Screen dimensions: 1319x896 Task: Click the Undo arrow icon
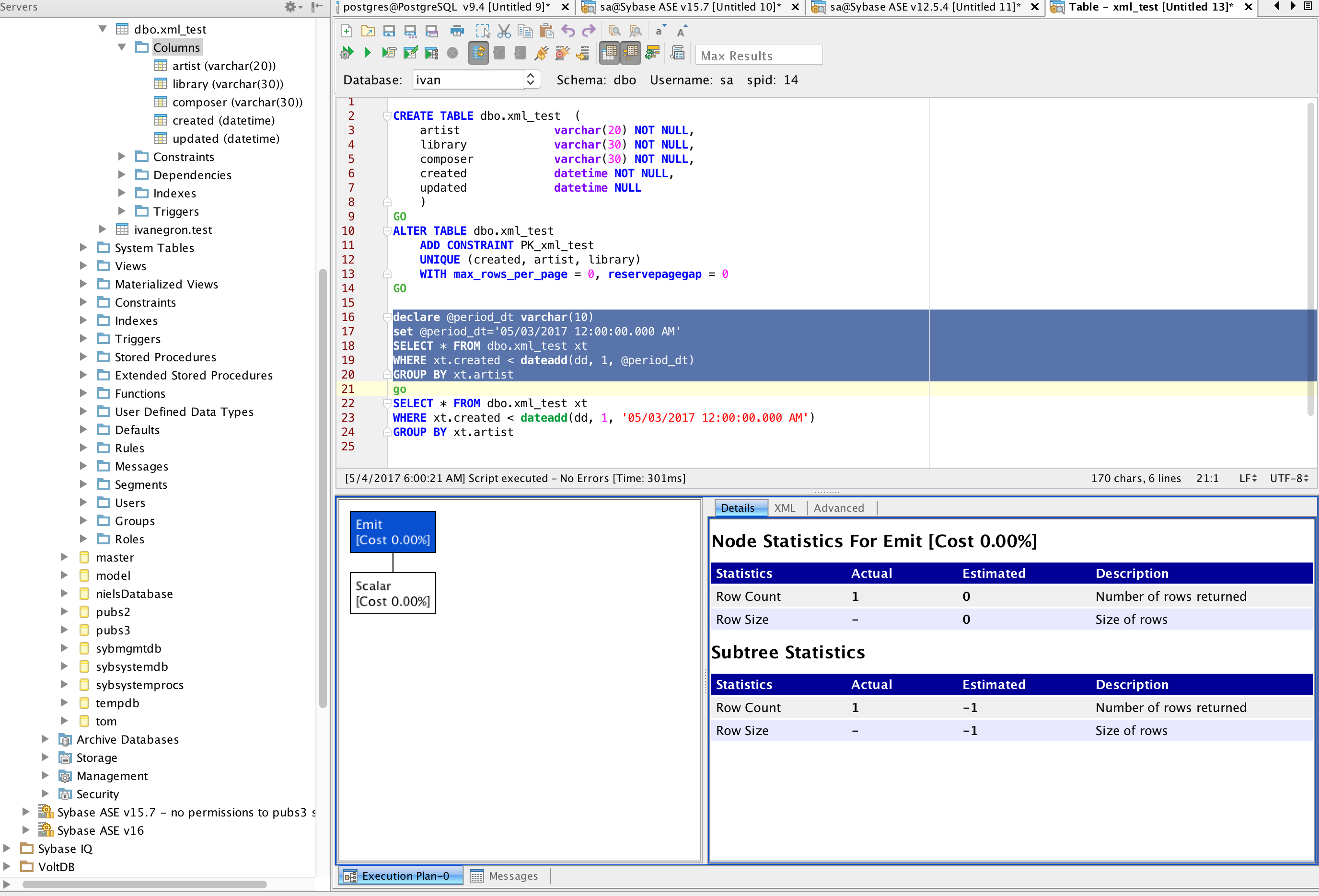click(x=567, y=31)
